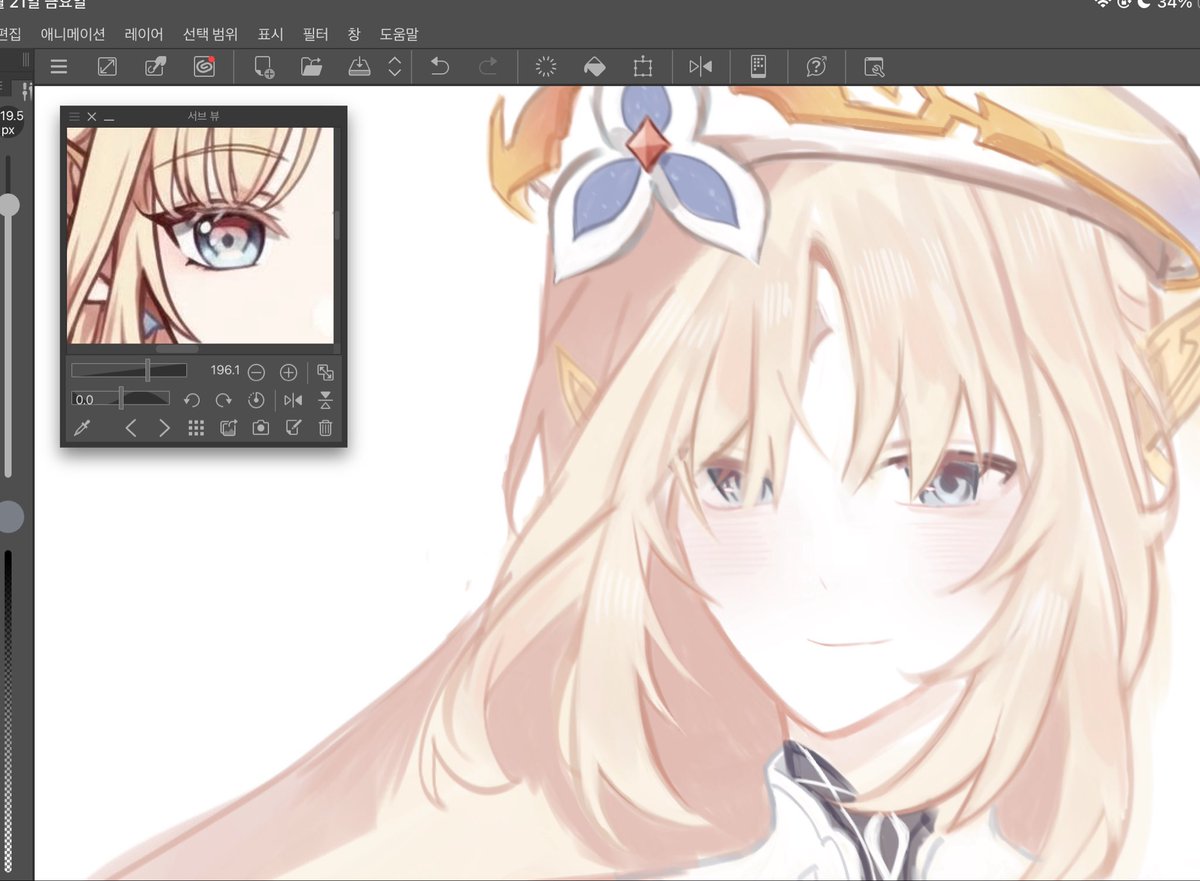Undo the last action
Image resolution: width=1200 pixels, height=881 pixels.
tap(440, 67)
